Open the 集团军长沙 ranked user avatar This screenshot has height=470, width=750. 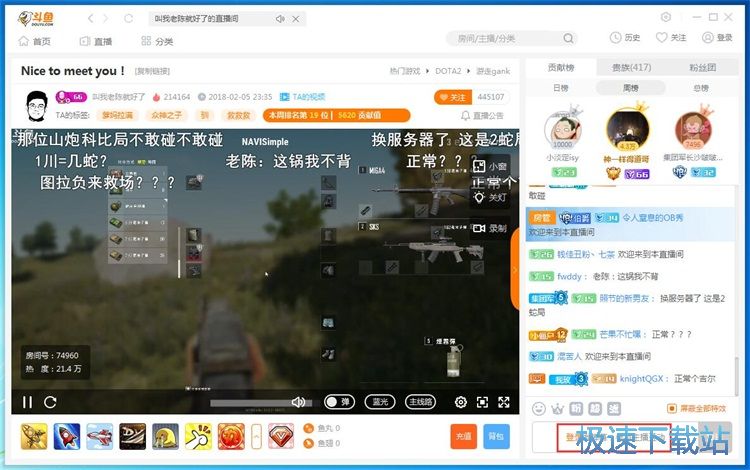coord(693,130)
